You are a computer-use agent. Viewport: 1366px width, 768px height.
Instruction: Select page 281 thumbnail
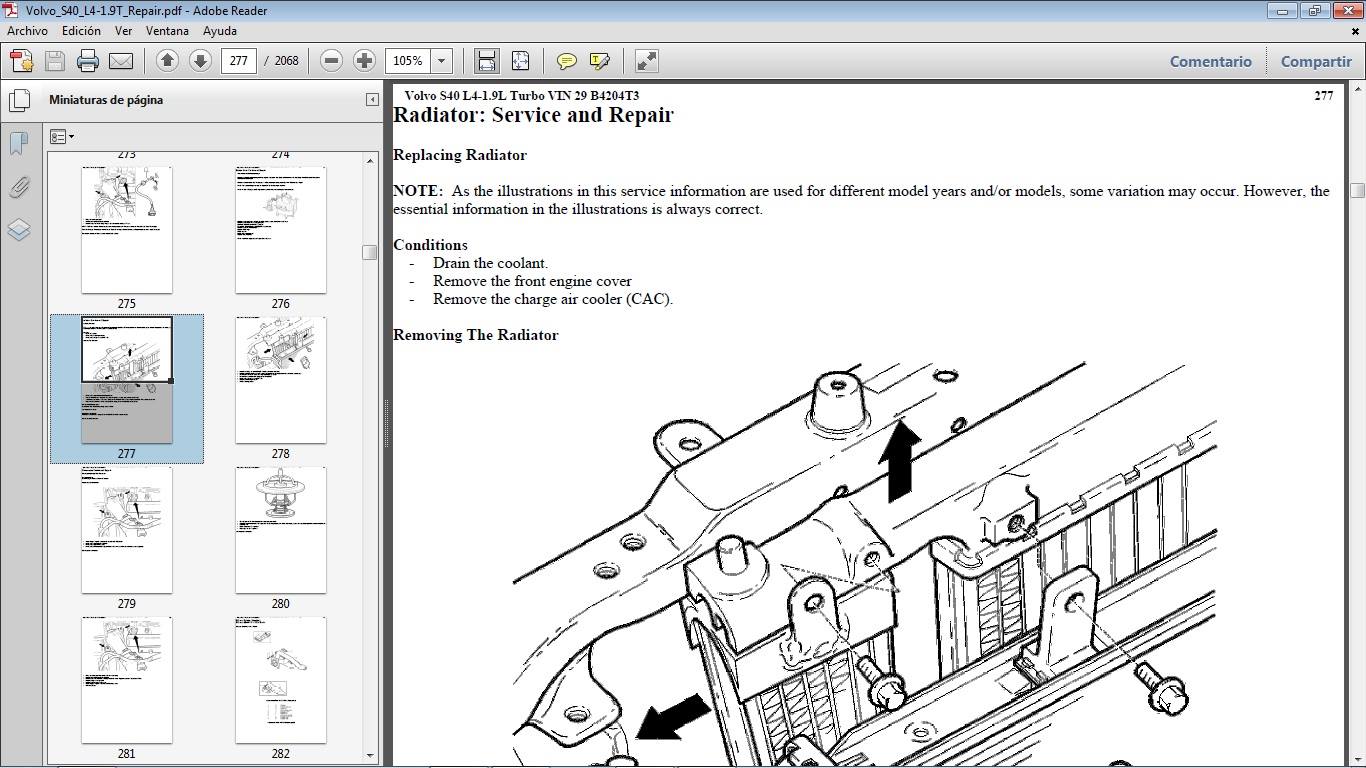[126, 680]
